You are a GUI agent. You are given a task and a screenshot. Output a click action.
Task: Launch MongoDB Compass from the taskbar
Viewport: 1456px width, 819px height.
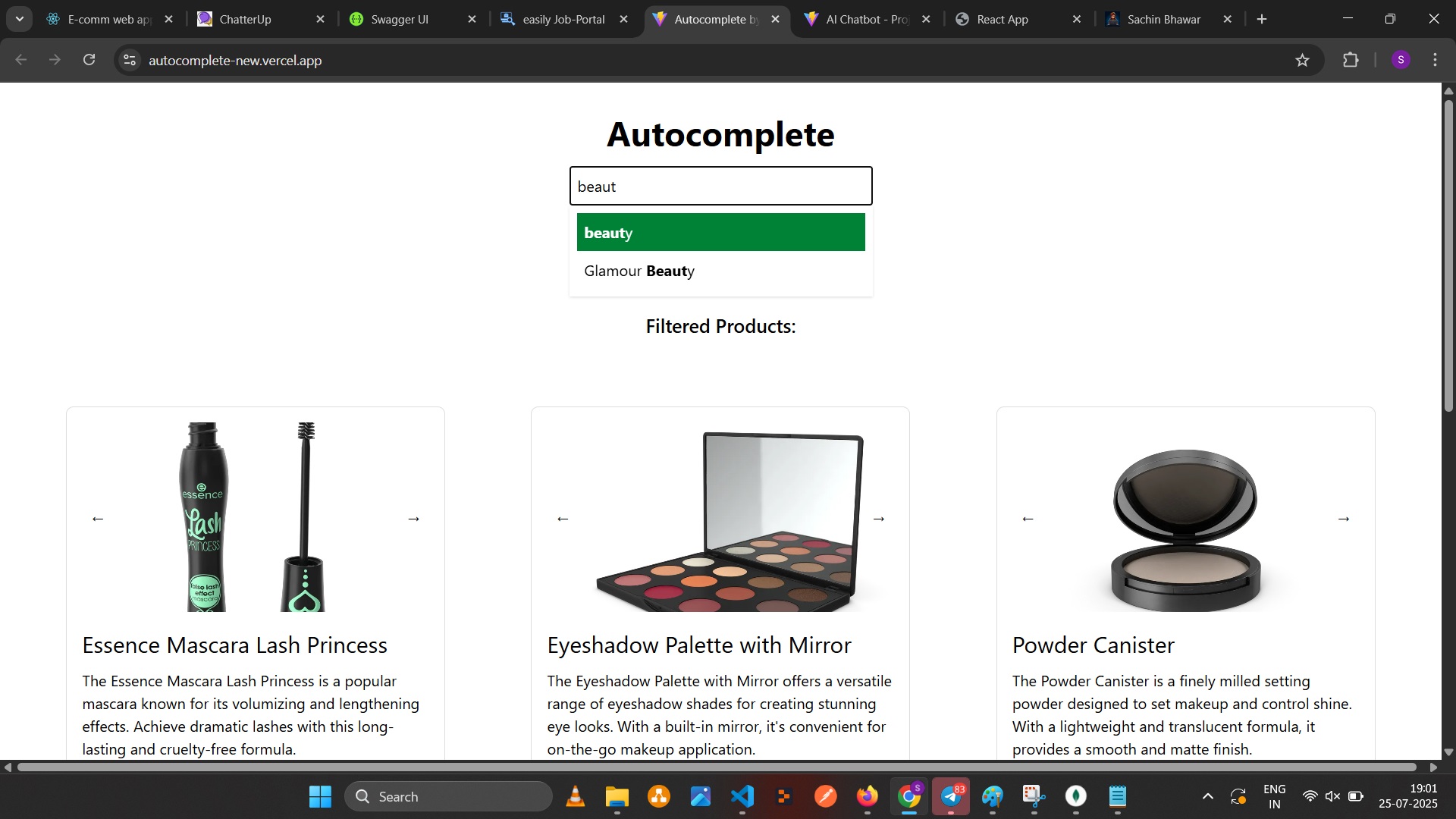1076,796
